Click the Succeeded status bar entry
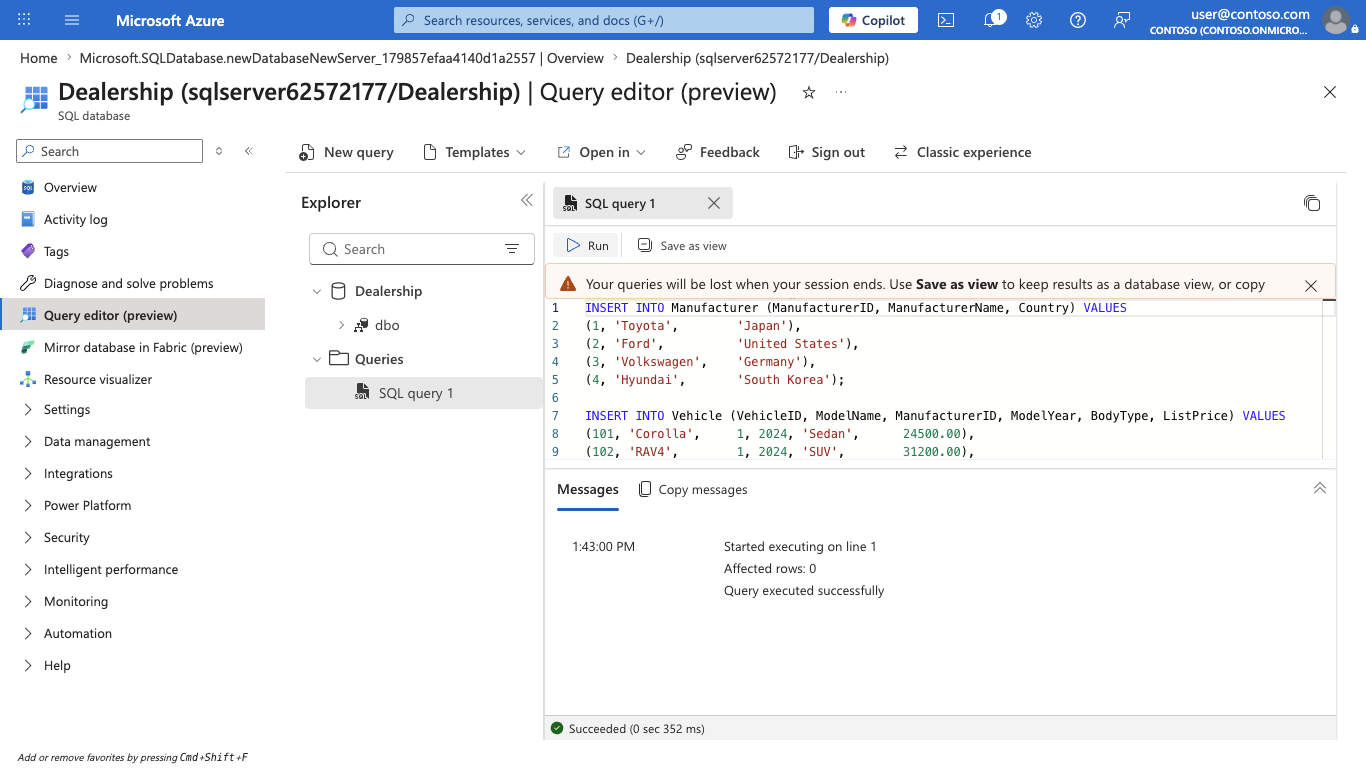Screen dimensions: 1366x768 click(628, 729)
